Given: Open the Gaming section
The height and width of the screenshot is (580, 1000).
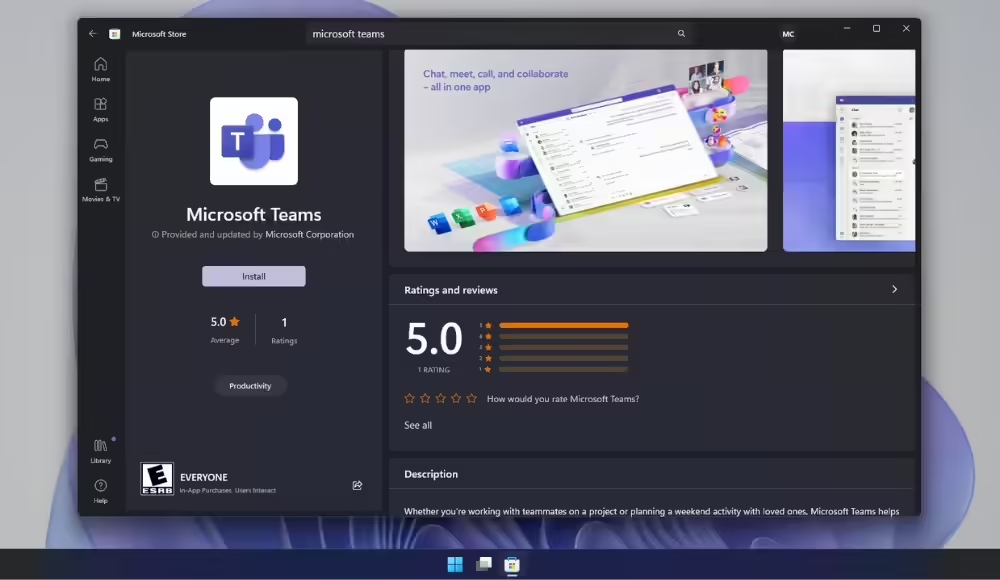Looking at the screenshot, I should (x=100, y=150).
